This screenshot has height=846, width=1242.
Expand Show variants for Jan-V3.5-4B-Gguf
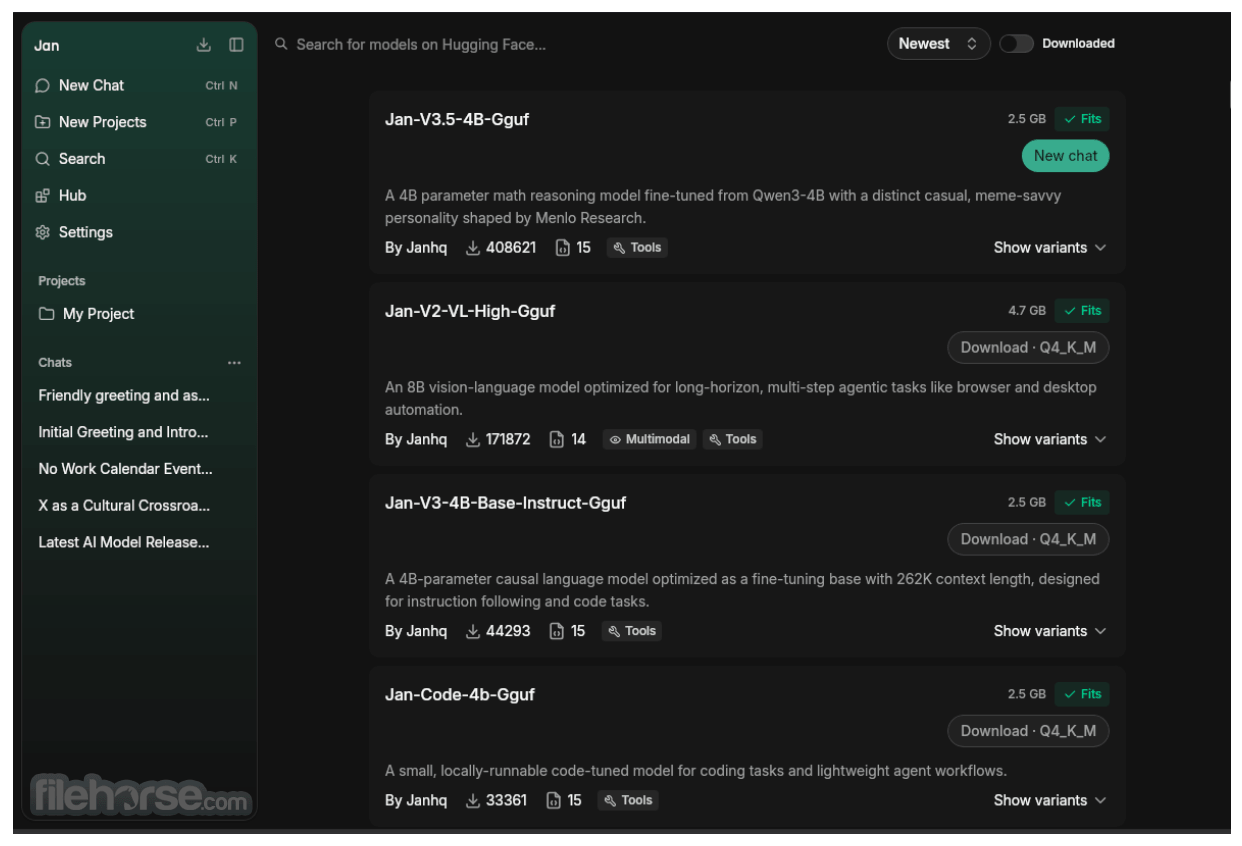(1050, 248)
